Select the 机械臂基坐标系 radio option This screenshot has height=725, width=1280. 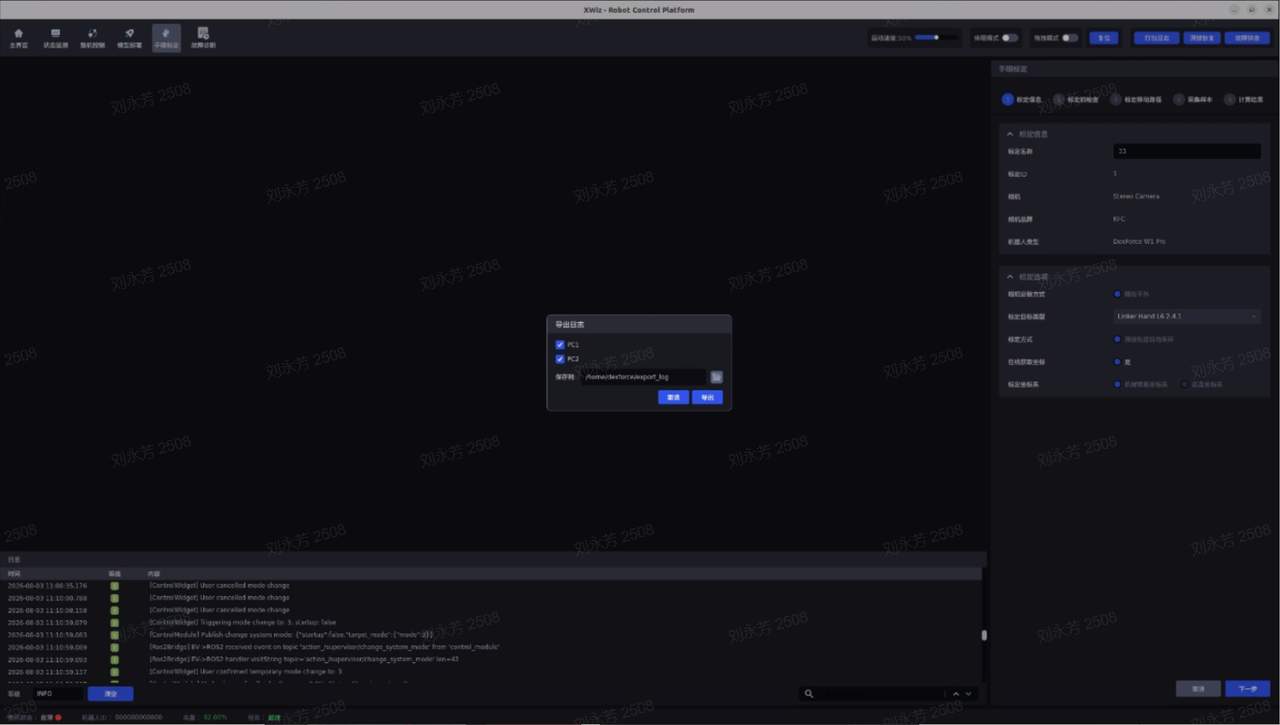tap(1117, 384)
